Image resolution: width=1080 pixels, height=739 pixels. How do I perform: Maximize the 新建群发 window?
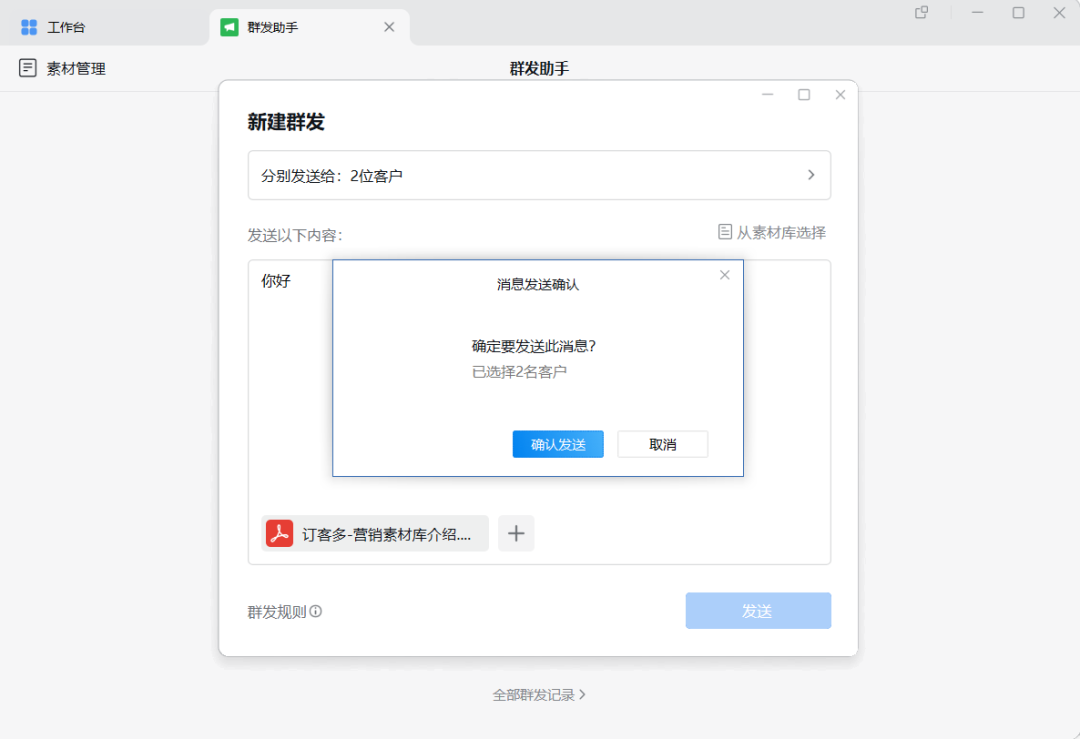click(804, 95)
